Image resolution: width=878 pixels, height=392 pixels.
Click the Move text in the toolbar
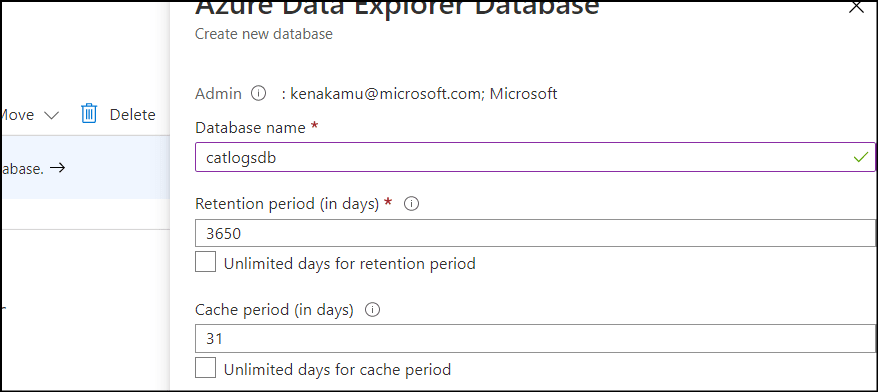(x=18, y=115)
